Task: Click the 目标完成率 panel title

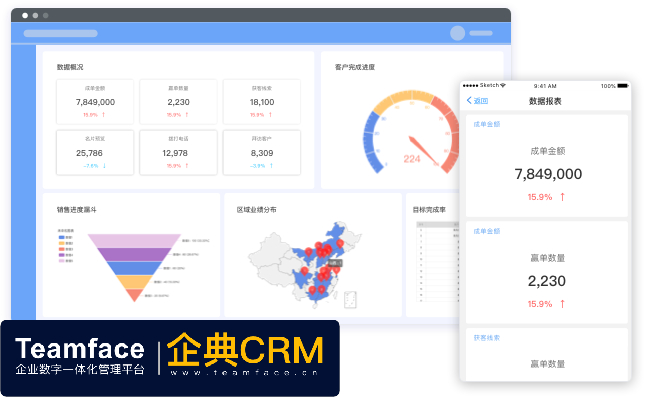Action: coord(429,210)
